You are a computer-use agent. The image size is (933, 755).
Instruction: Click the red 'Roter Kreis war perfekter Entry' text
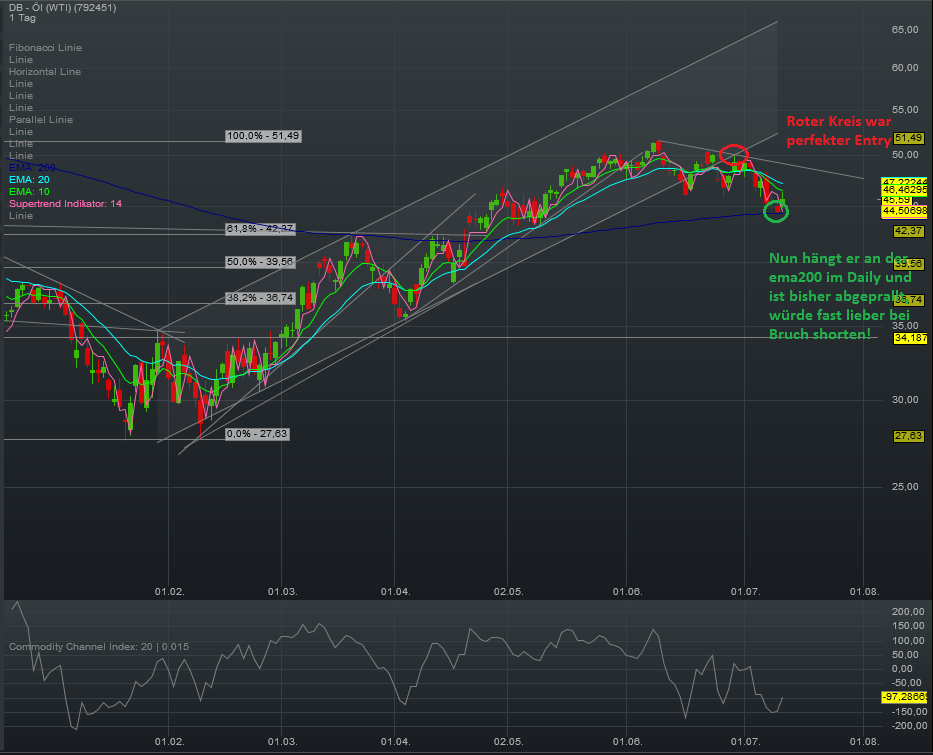click(x=837, y=131)
